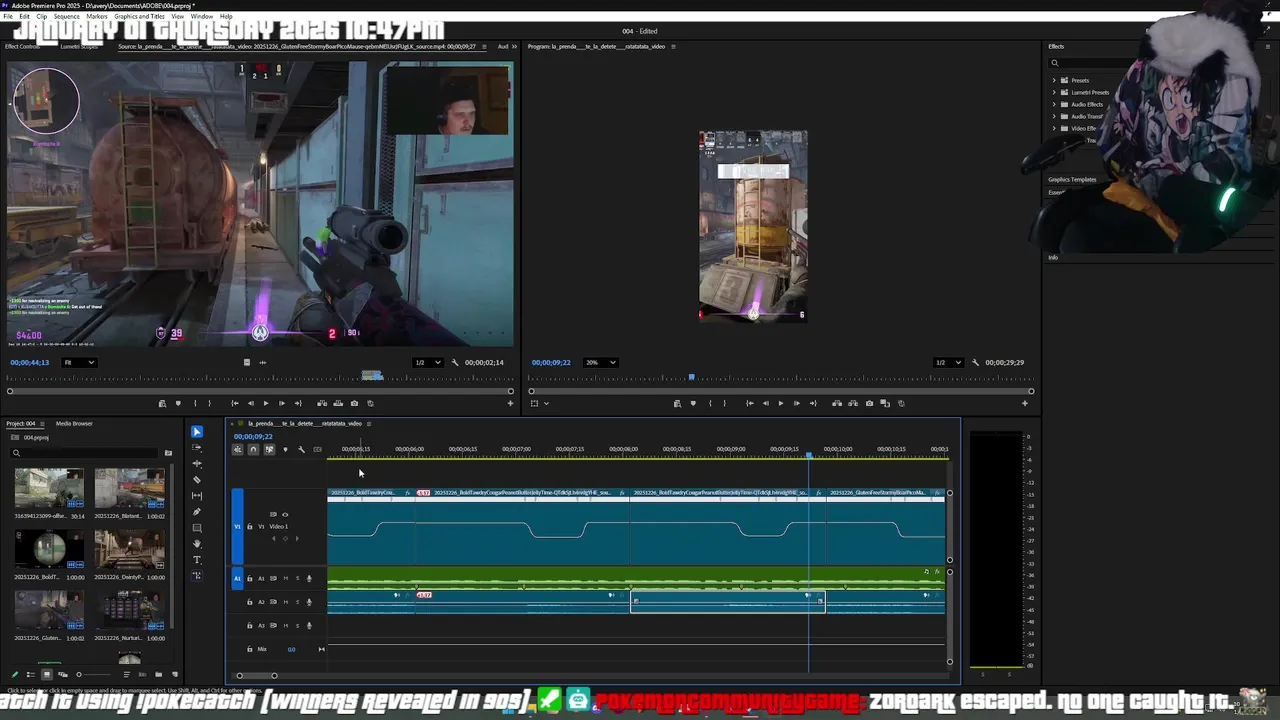Expand Audio Effects folder in Effects panel
1280x720 pixels.
[x=1054, y=104]
